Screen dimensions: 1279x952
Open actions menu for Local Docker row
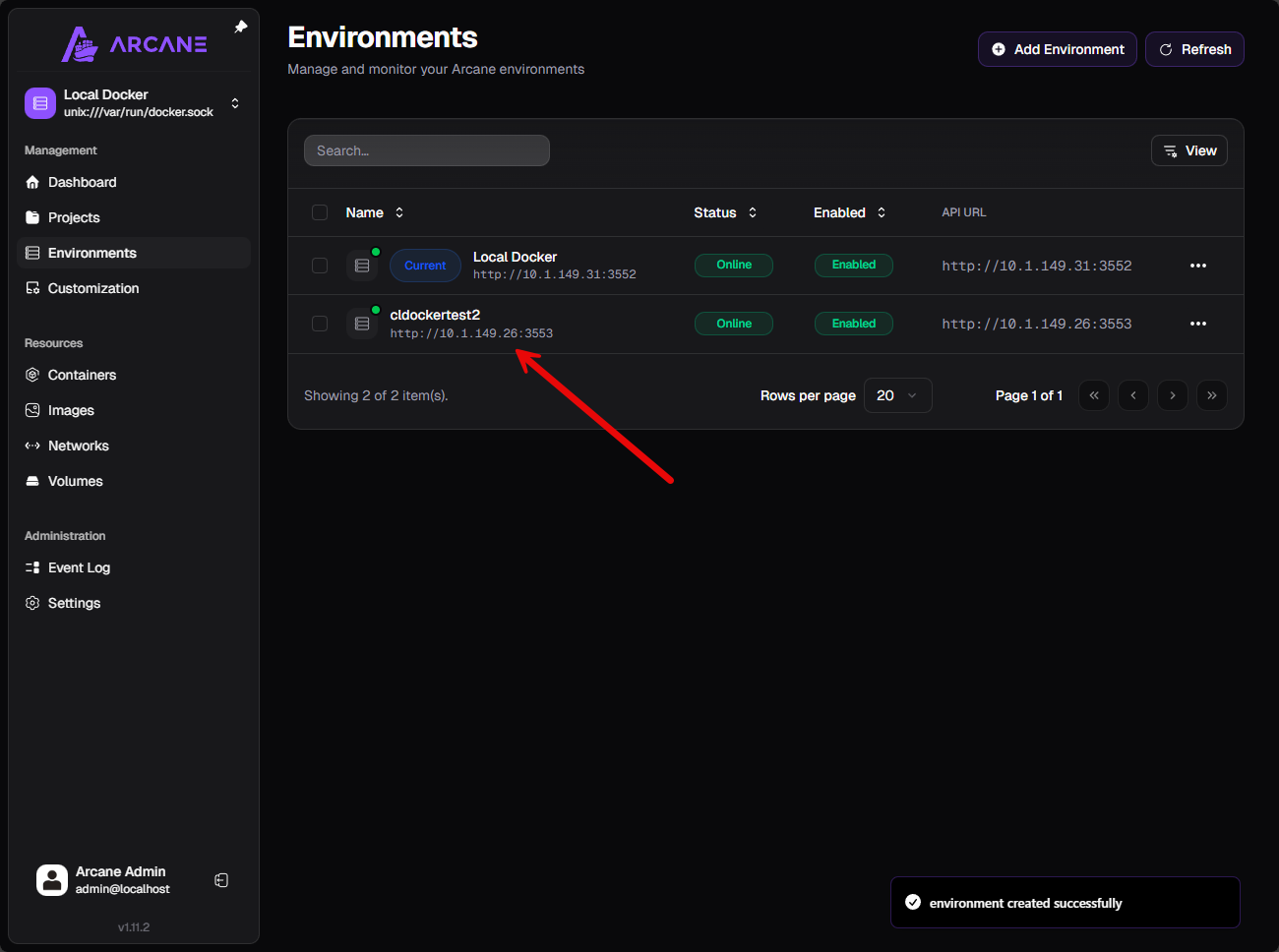(x=1197, y=266)
